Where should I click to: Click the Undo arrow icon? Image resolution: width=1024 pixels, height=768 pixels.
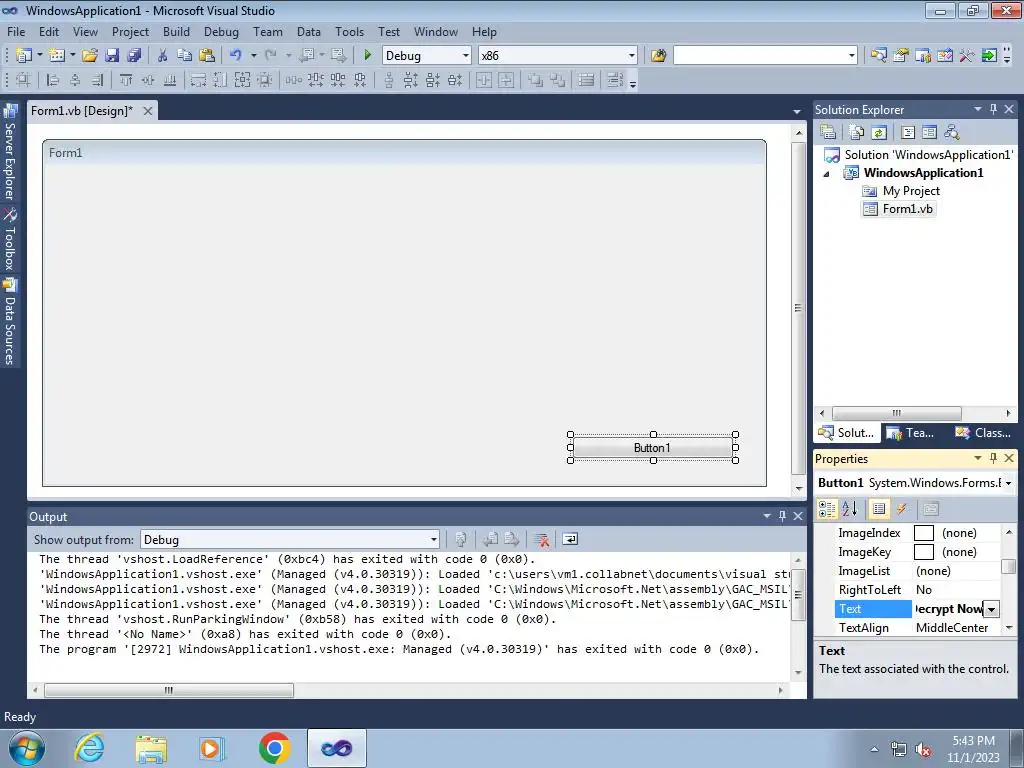[236, 56]
